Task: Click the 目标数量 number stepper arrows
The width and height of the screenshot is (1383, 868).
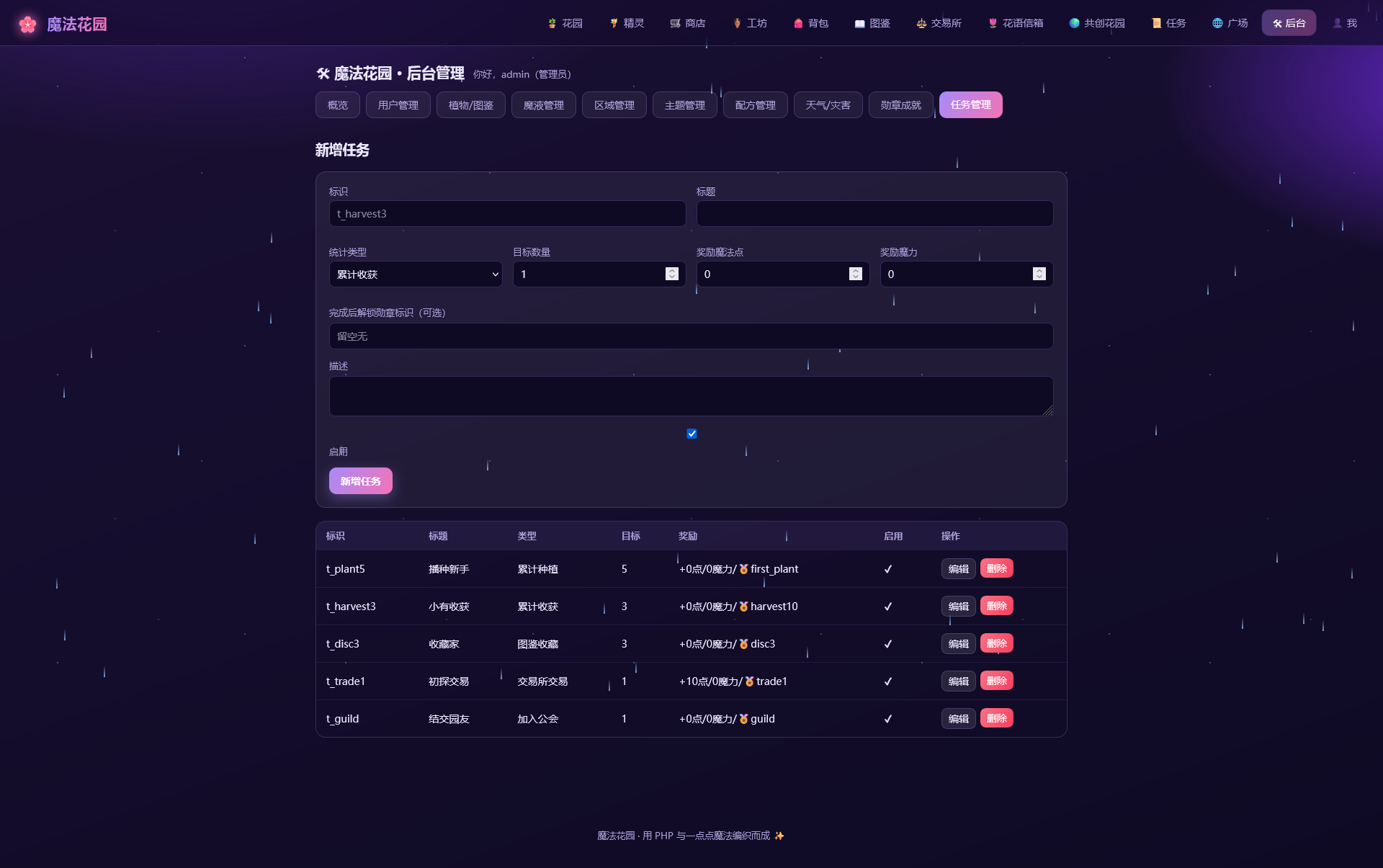Action: coord(672,274)
